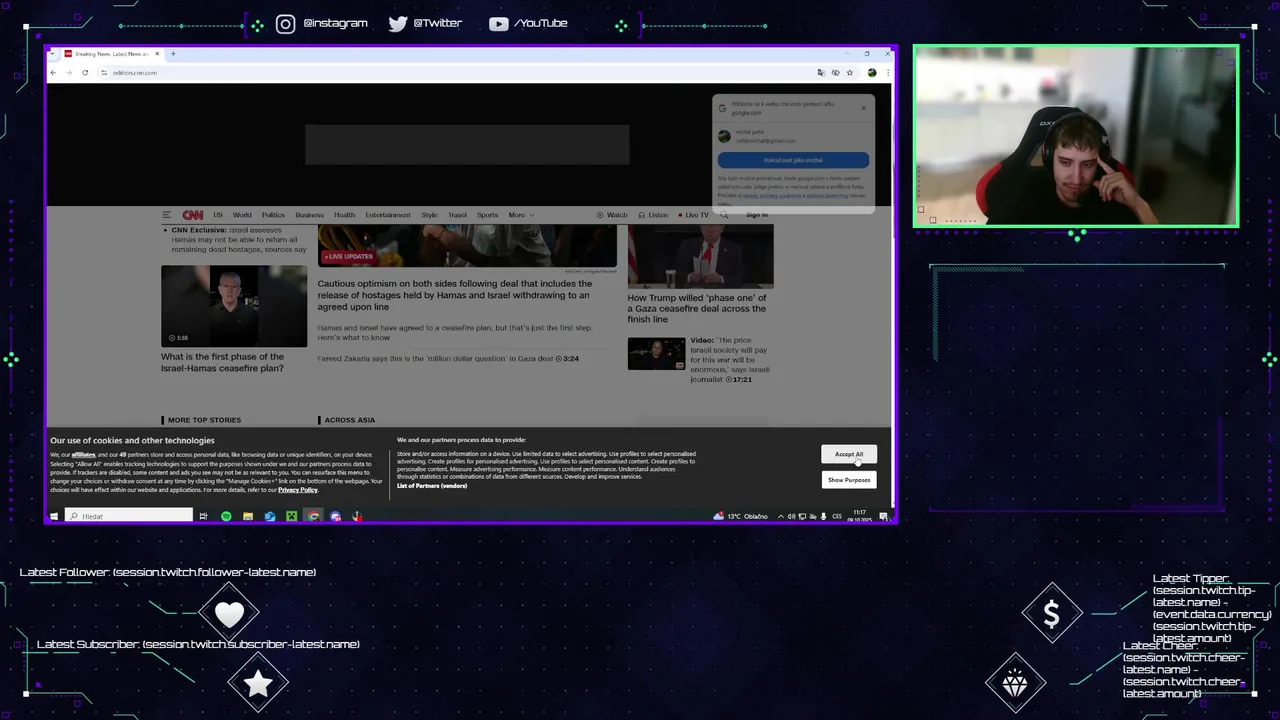Screen dimensions: 1280x720
Task: Open the Cautious optimism on both sides headline
Action: [455, 295]
